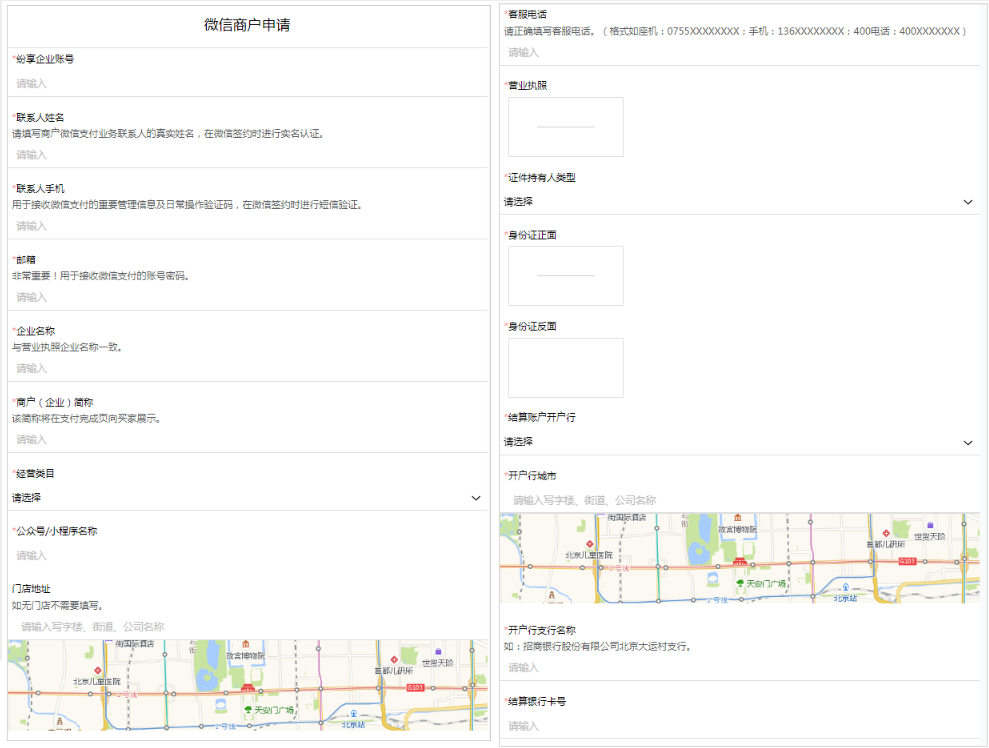The image size is (989, 748).
Task: Click the 故宫博物院 museum icon in 门店地址 map
Action: click(x=245, y=645)
